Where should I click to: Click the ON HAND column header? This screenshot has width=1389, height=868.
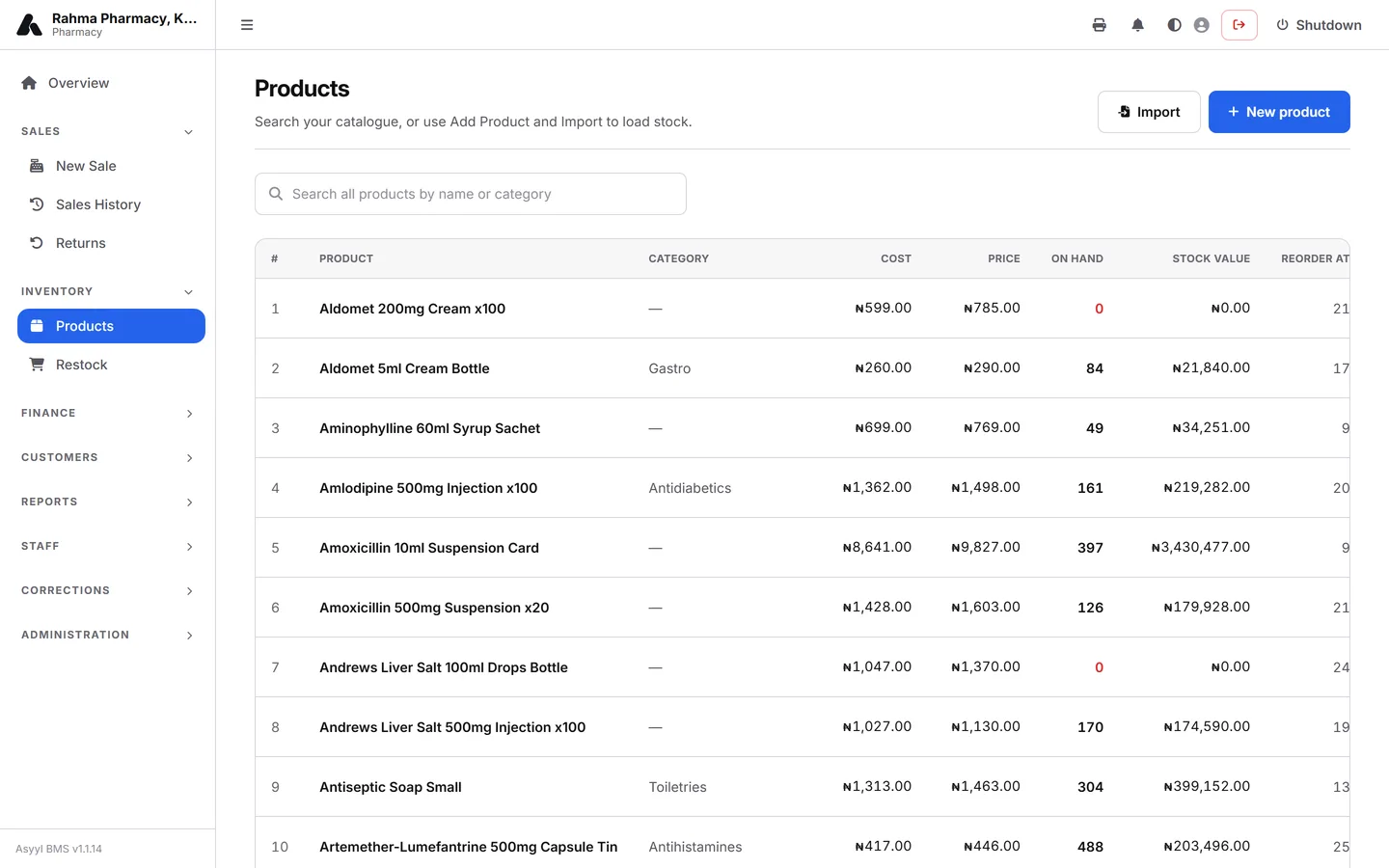pyautogui.click(x=1077, y=258)
